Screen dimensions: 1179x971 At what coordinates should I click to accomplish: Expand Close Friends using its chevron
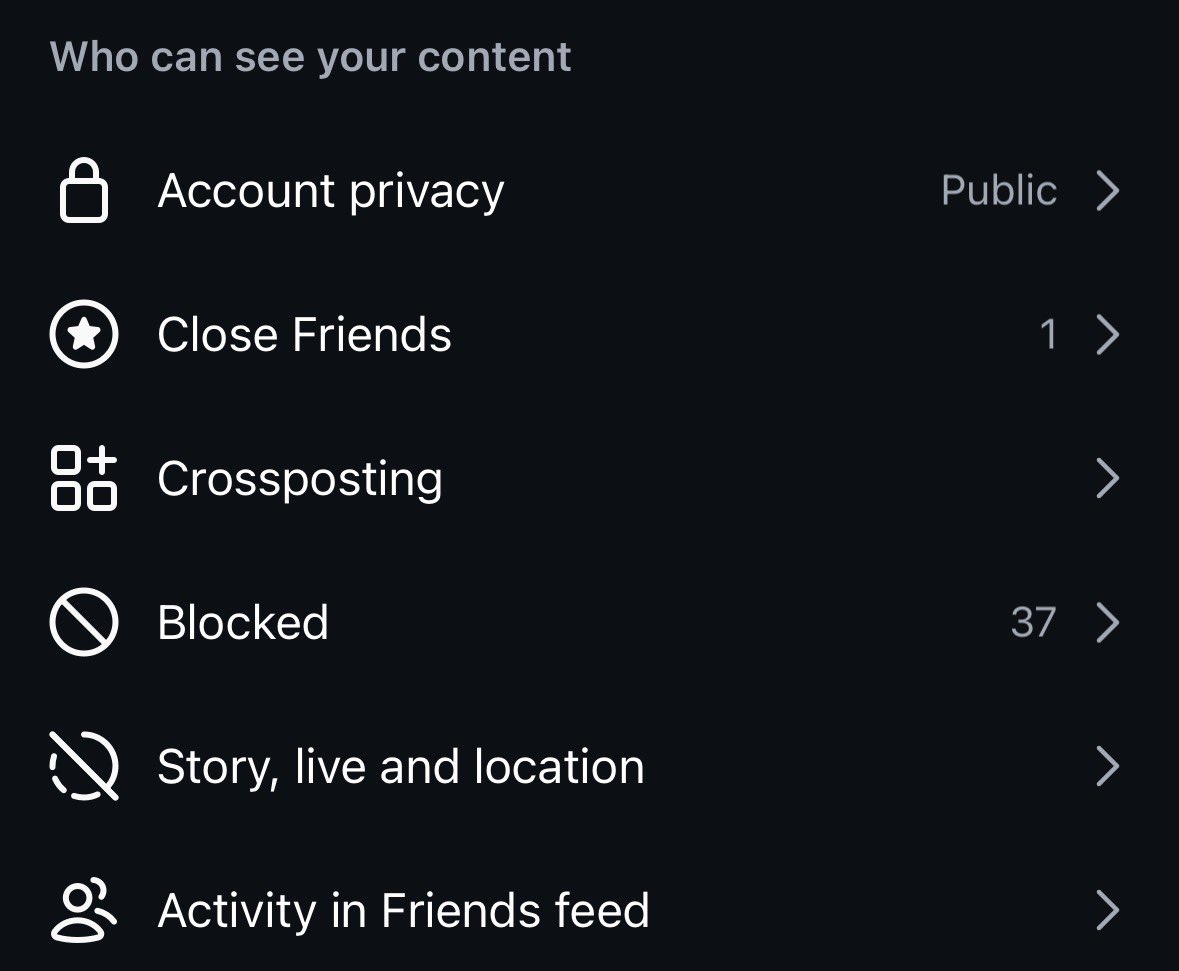[x=1108, y=334]
